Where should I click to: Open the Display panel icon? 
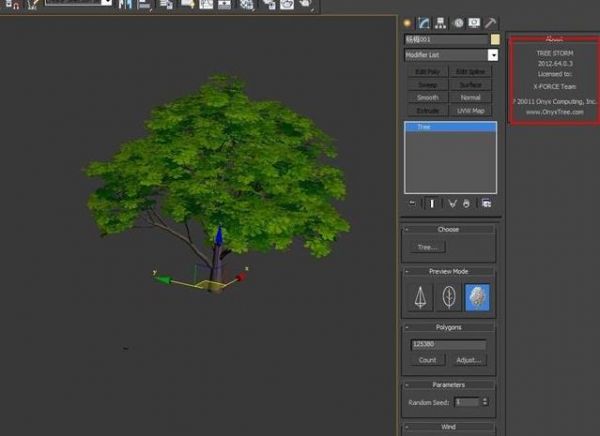(474, 22)
